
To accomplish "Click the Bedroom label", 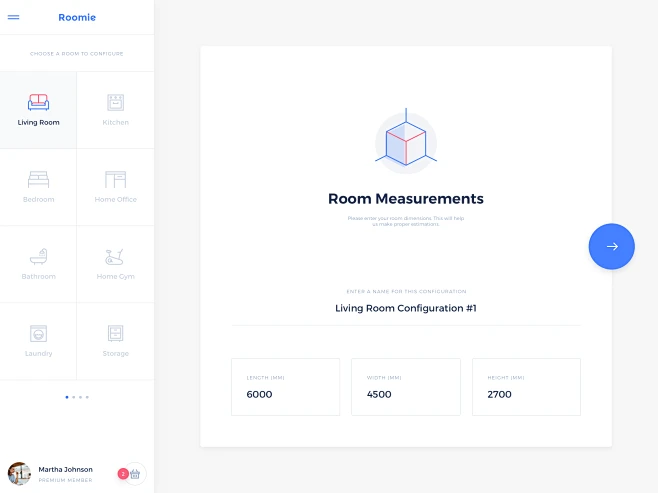I will (x=39, y=199).
